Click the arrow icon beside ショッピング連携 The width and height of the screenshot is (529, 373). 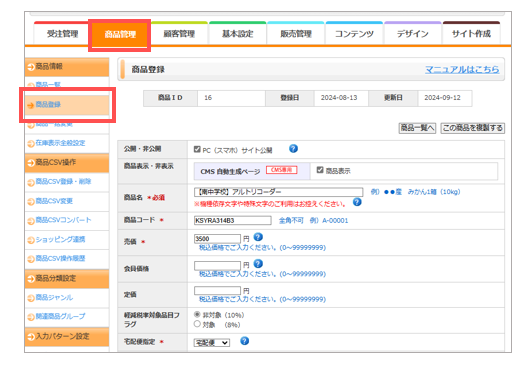tap(31, 240)
